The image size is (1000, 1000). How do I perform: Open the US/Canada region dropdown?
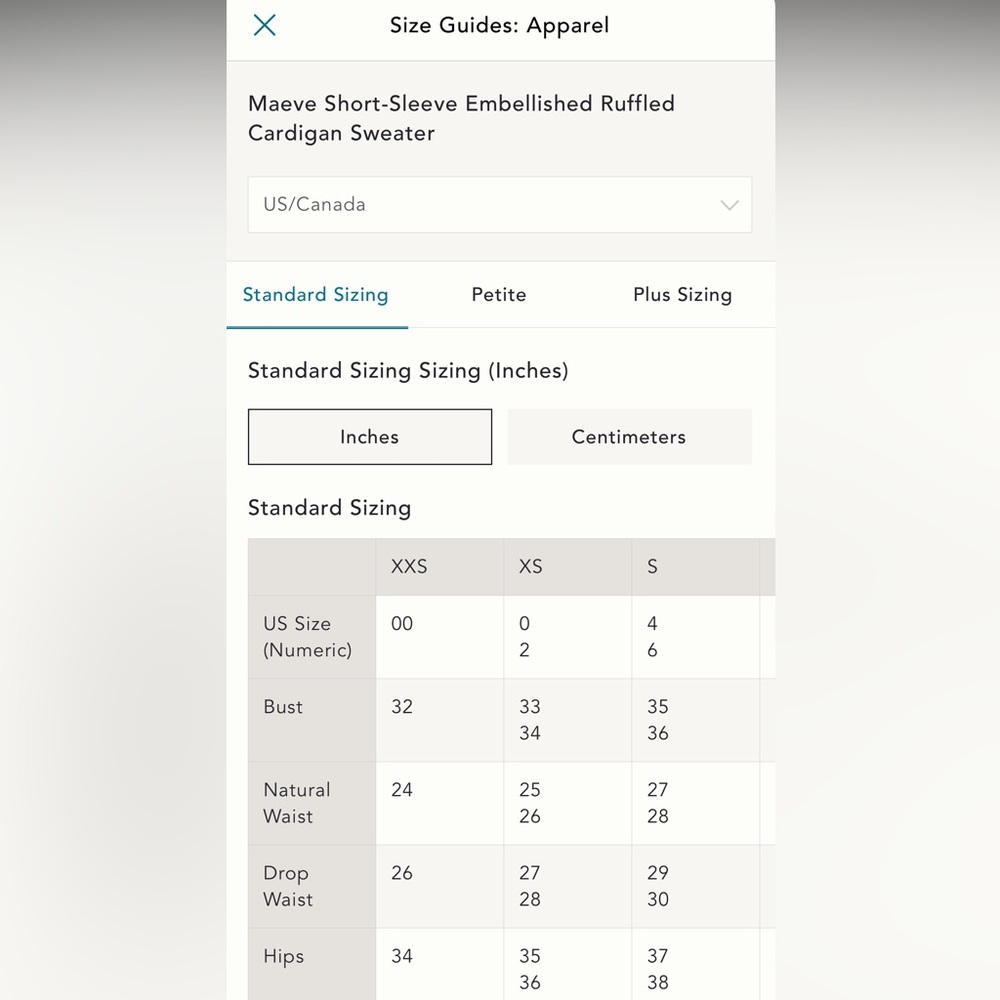[499, 205]
